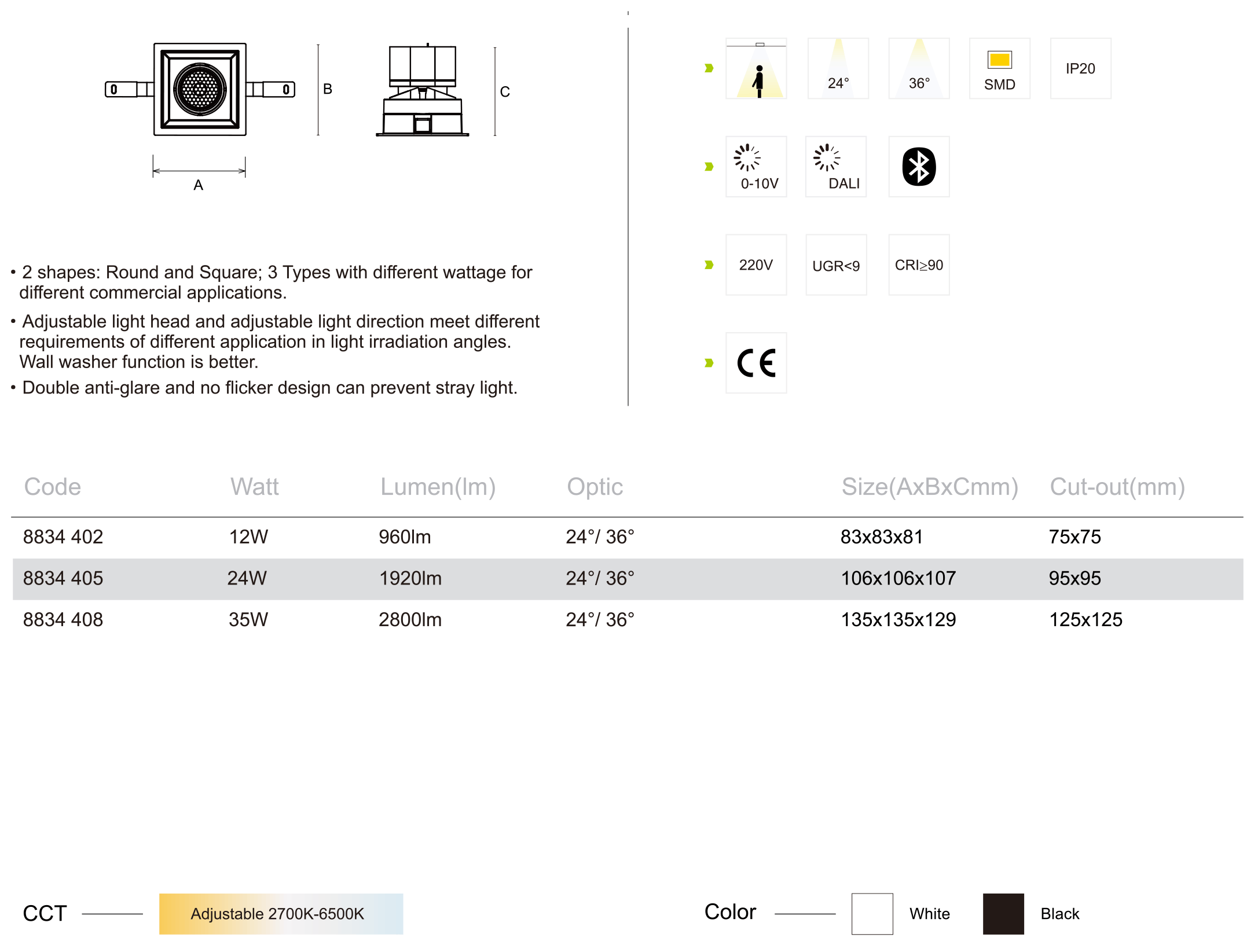1258x952 pixels.
Task: Click the Adjustable 2700K-6500K CCT gradient bar
Action: coord(281,914)
